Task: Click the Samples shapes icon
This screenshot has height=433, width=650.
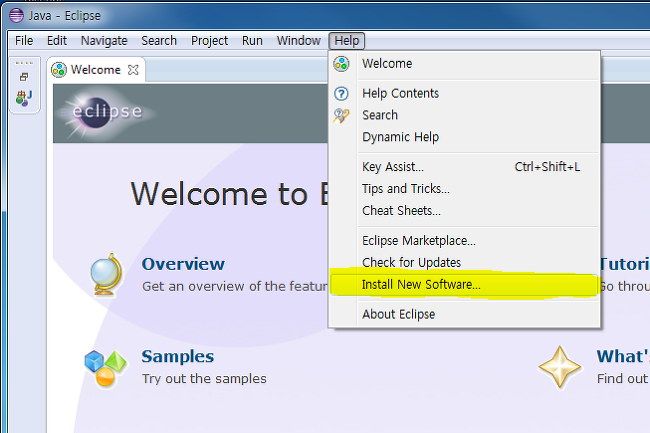Action: click(106, 368)
